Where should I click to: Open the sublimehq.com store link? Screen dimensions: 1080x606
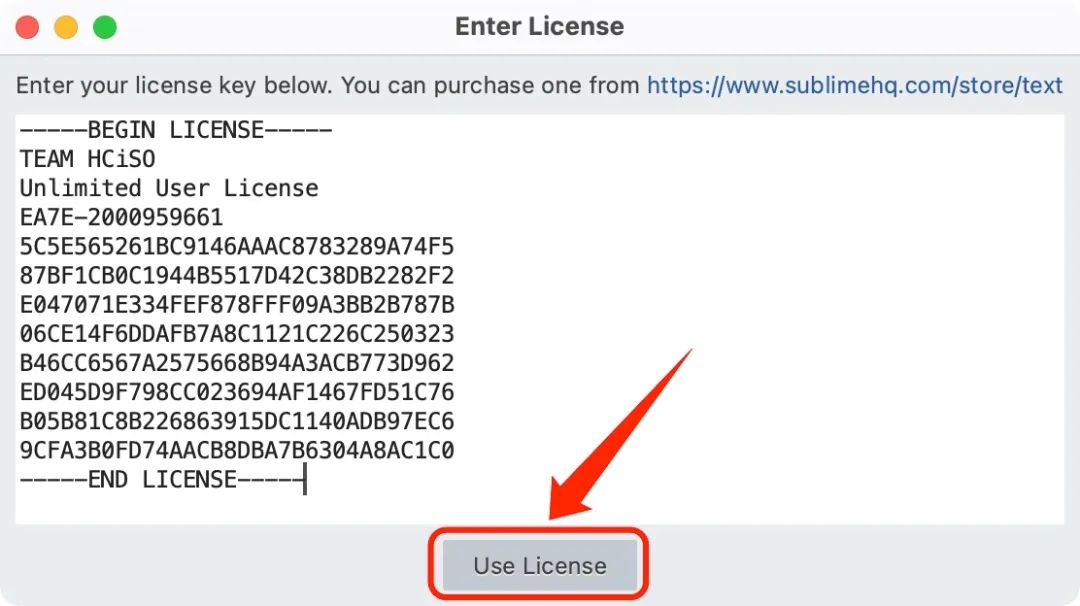pyautogui.click(x=854, y=85)
